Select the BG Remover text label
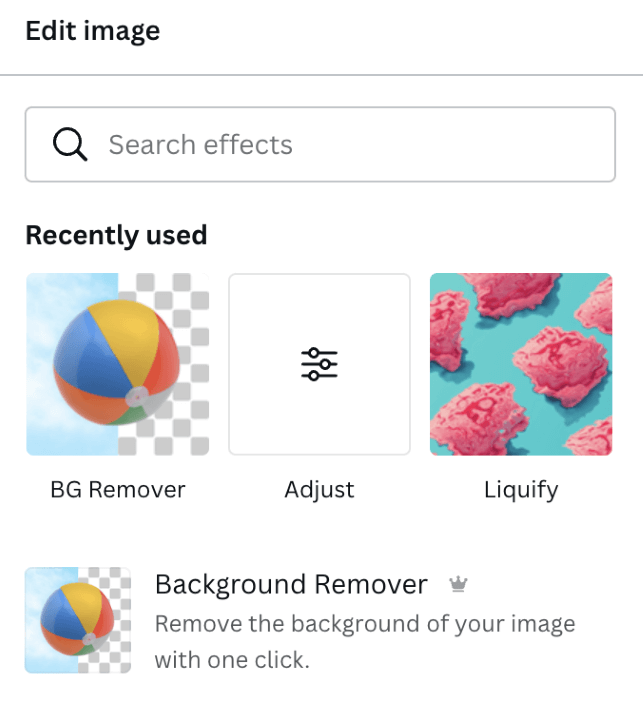Screen dimensions: 643x725 pos(117,490)
